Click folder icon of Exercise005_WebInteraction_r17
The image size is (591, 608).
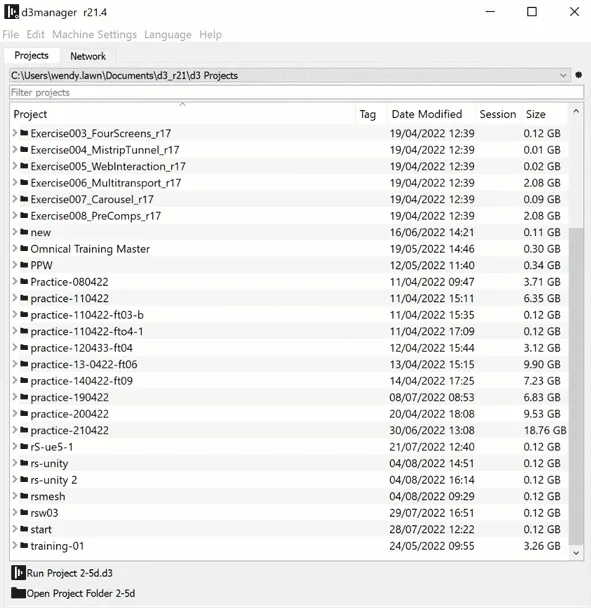point(24,166)
